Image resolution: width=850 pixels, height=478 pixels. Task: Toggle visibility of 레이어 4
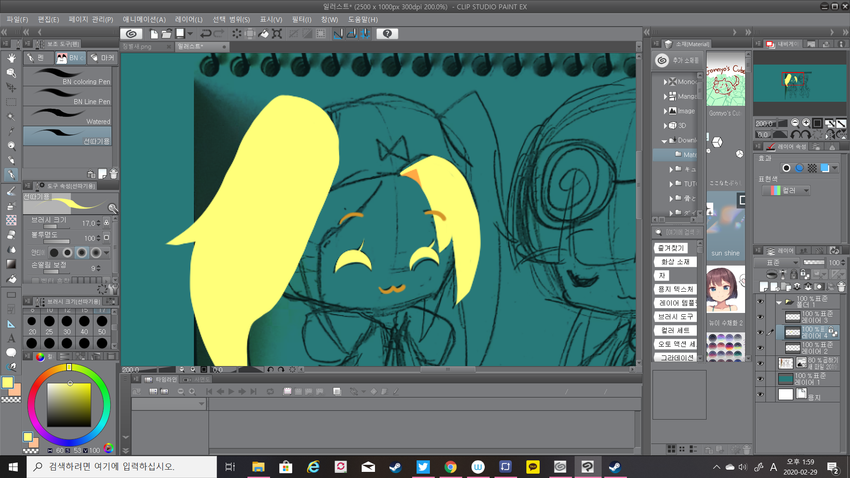pyautogui.click(x=760, y=332)
